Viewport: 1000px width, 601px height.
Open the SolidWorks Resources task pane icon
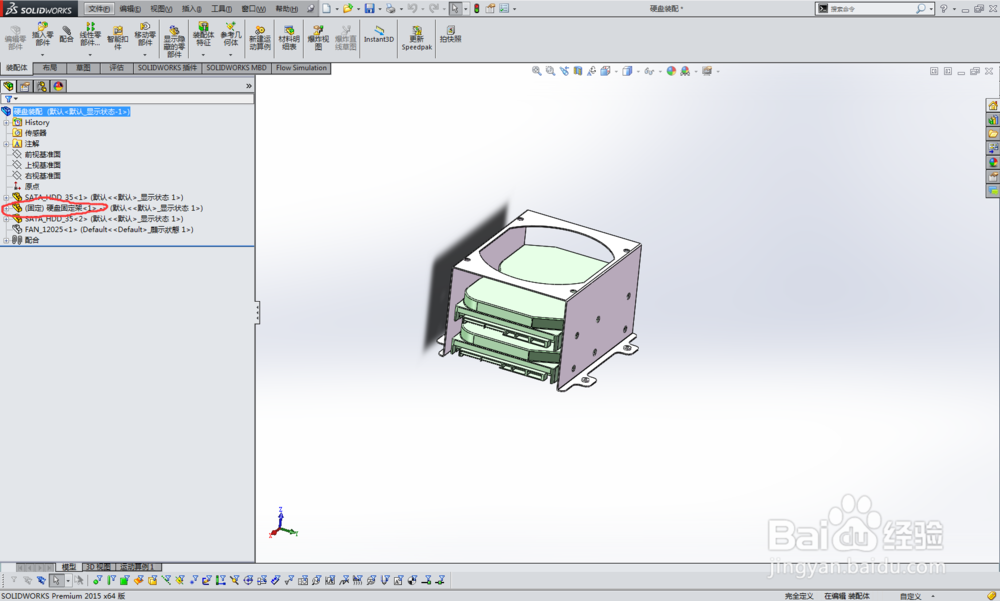(993, 105)
